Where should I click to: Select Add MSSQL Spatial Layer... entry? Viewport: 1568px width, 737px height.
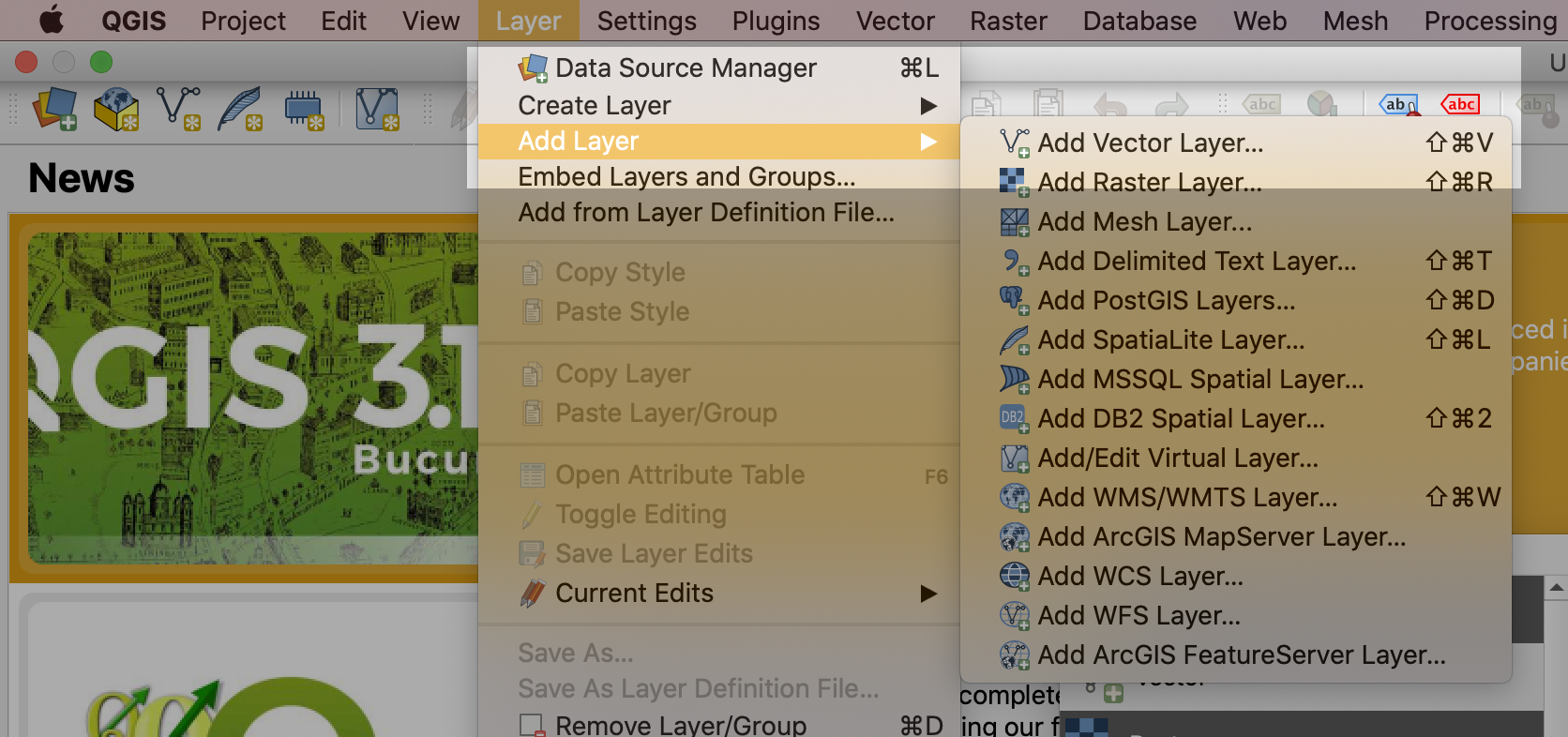coord(1236,380)
